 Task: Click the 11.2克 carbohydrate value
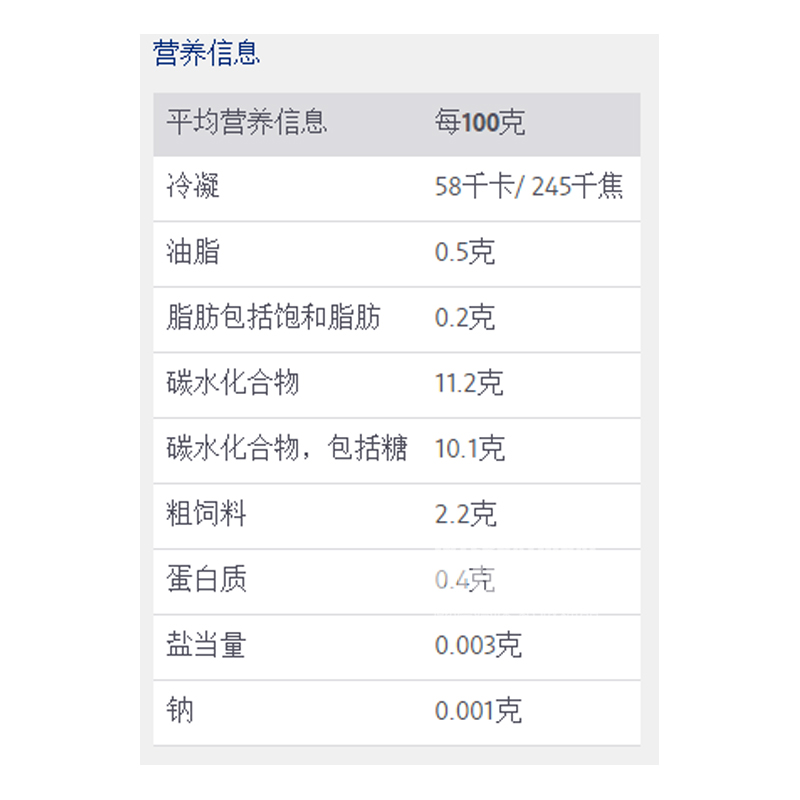(469, 384)
